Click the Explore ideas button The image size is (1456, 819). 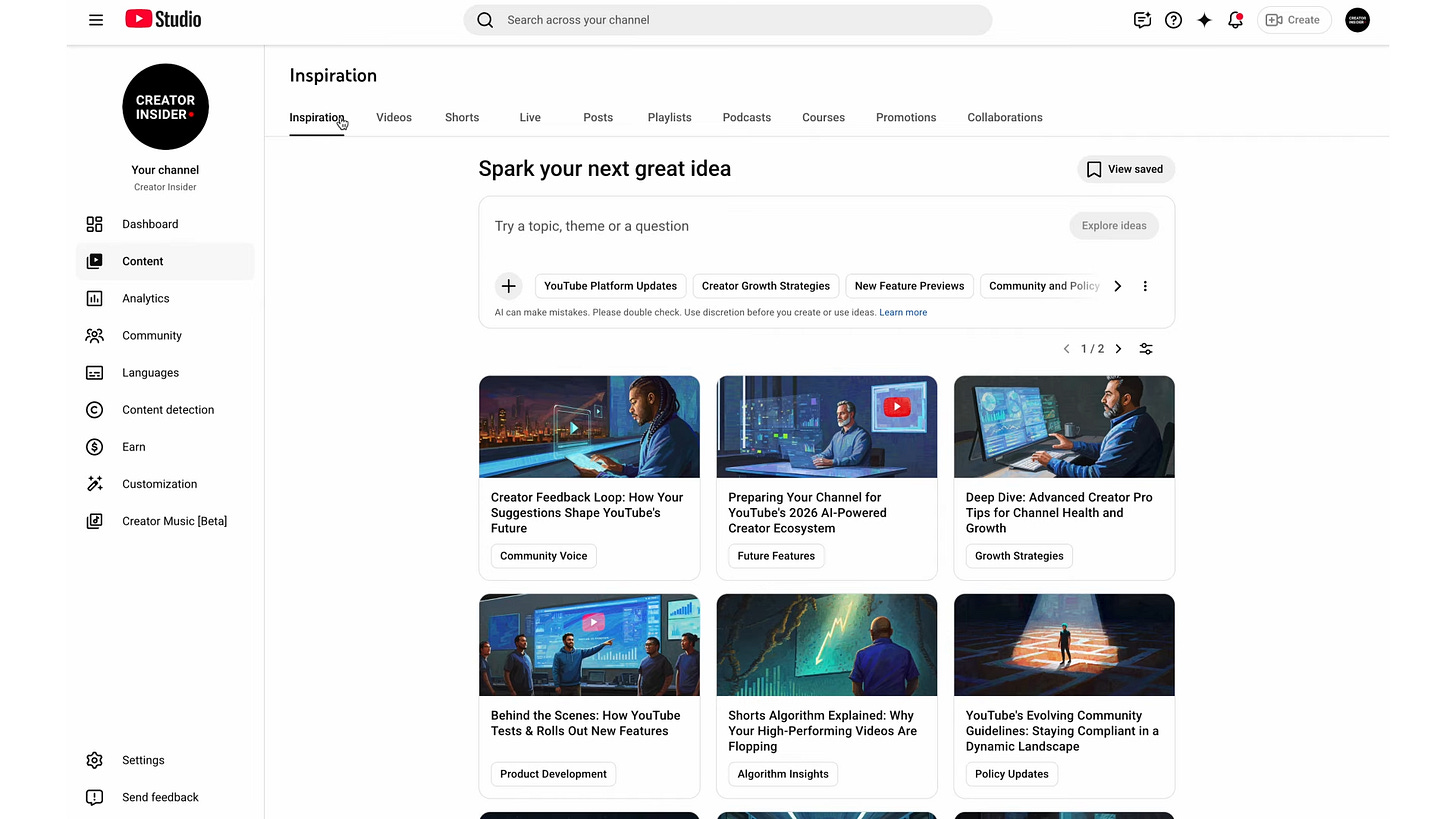[1114, 226]
